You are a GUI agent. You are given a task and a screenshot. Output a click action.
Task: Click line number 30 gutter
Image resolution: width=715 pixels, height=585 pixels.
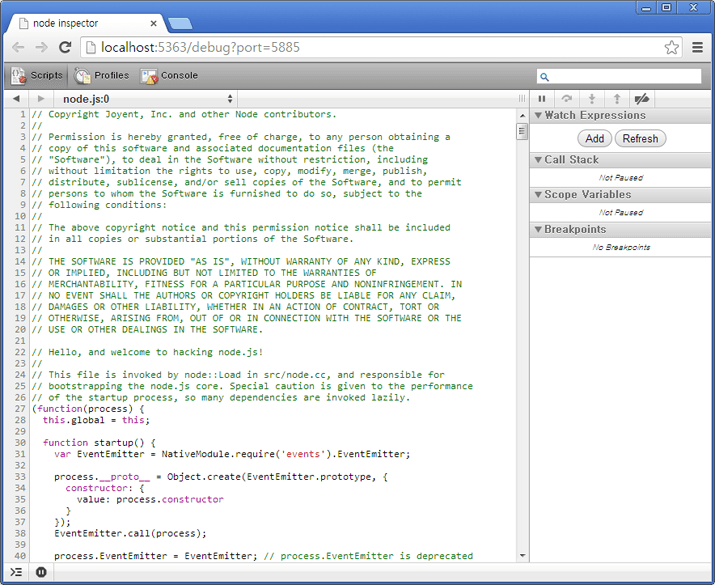20,443
